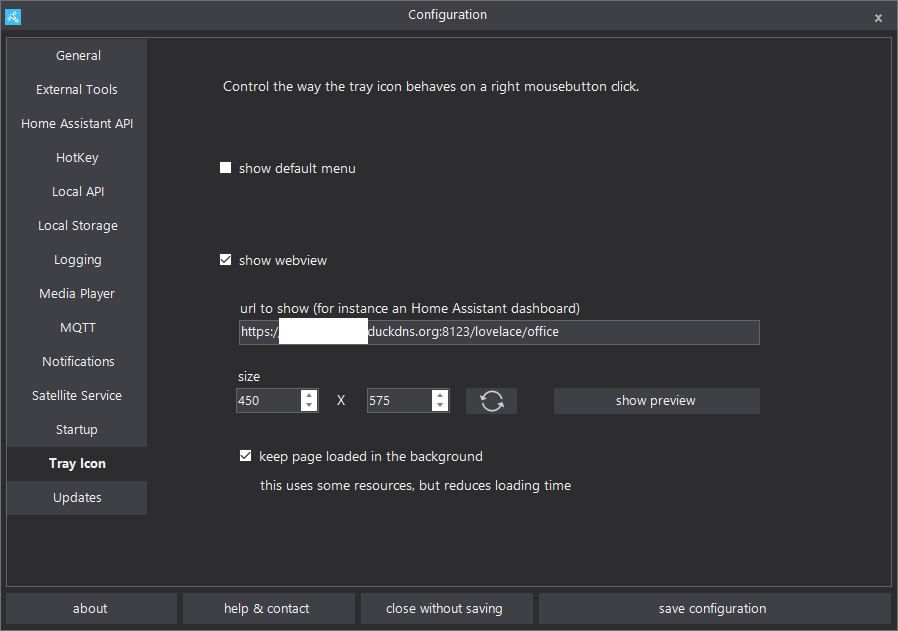
Task: Open the Updates tab
Action: (x=77, y=498)
